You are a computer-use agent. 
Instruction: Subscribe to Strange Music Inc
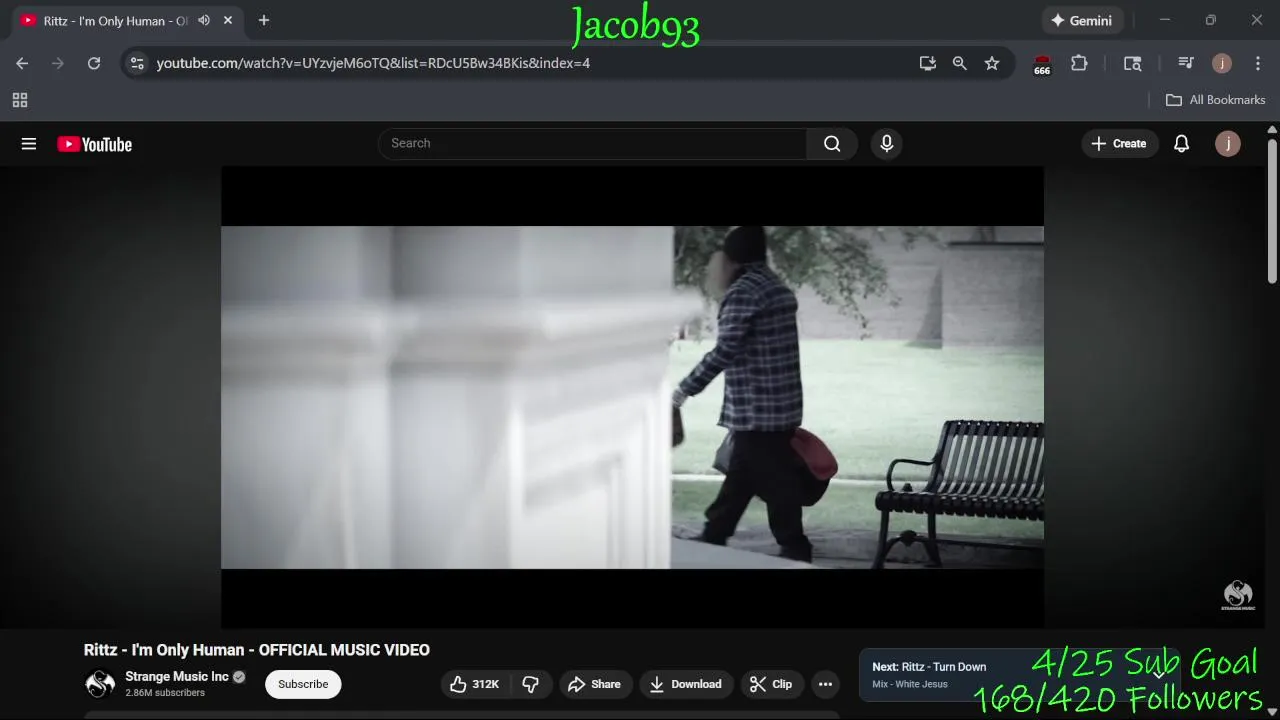[x=303, y=684]
